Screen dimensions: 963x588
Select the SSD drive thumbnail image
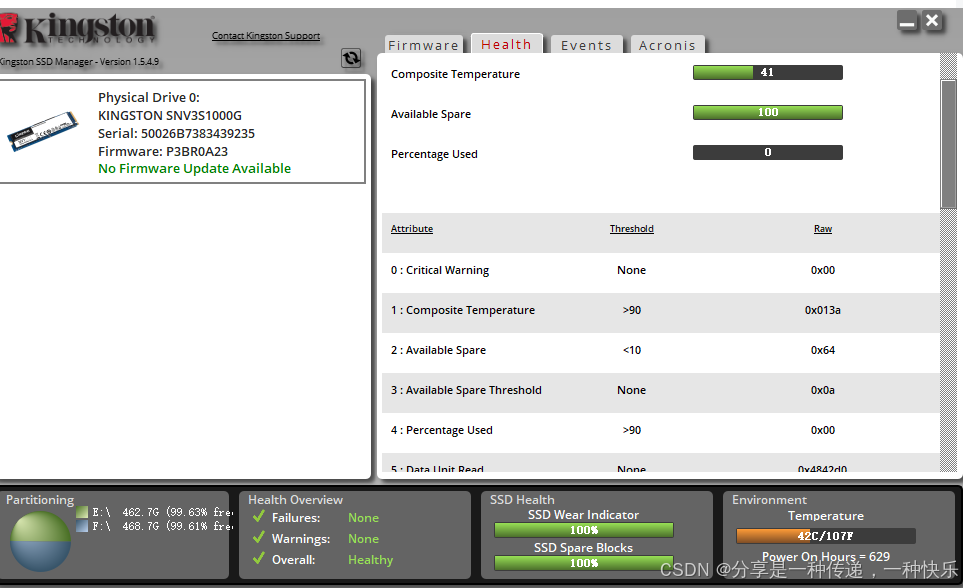click(x=43, y=131)
